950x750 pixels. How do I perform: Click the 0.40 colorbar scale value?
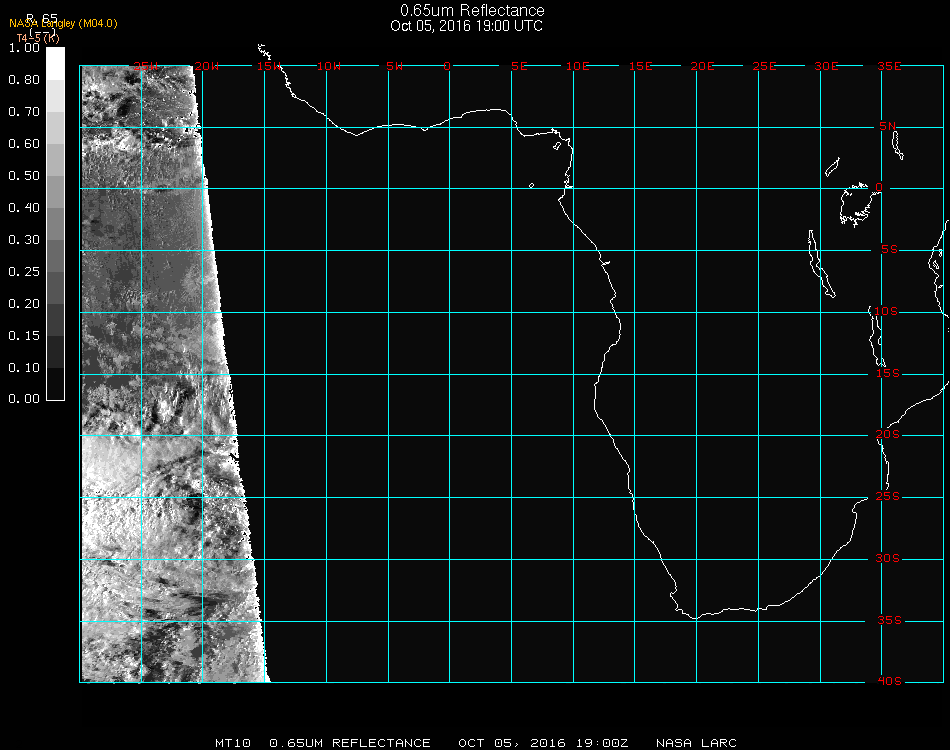click(x=24, y=208)
